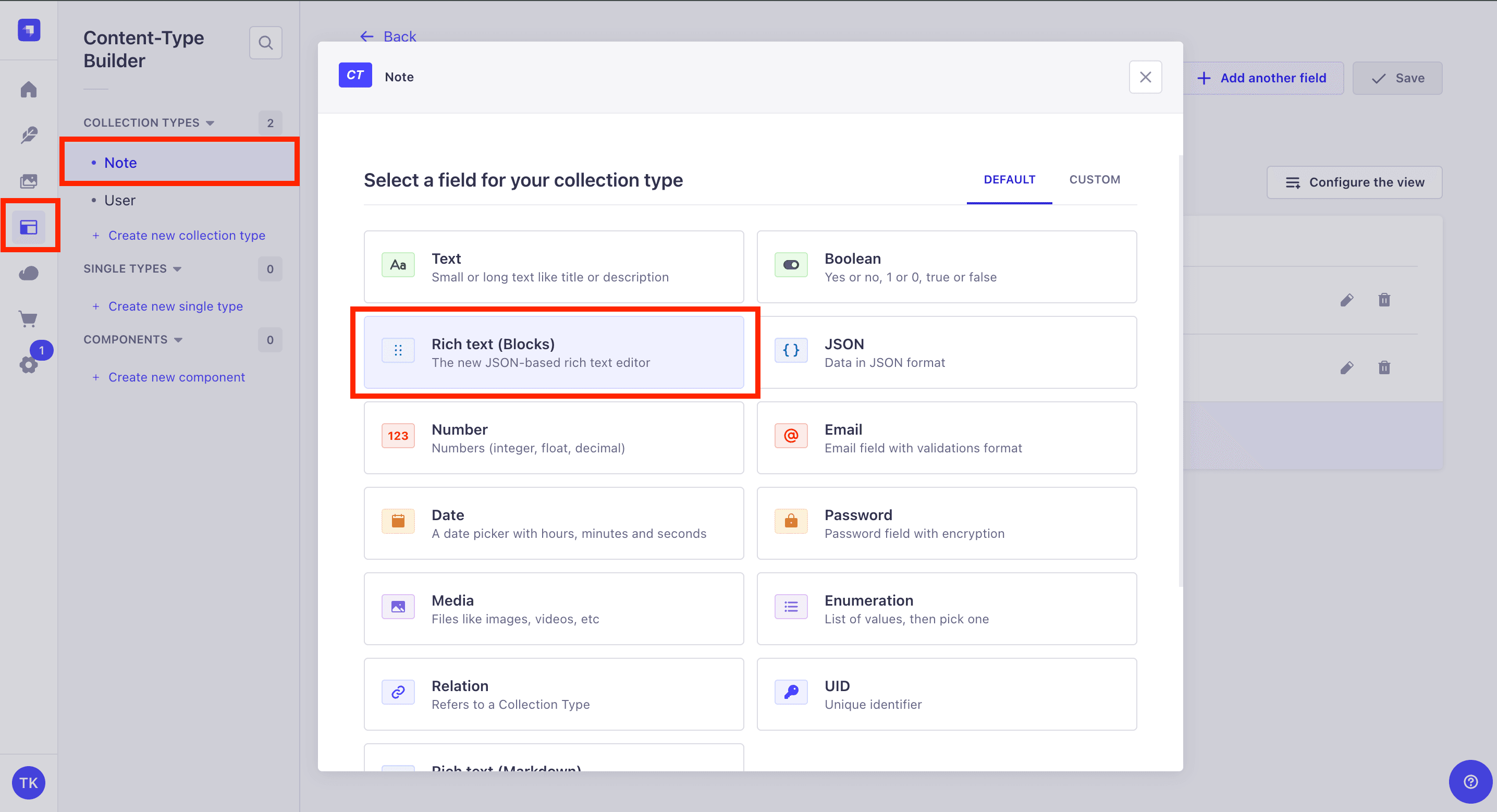
Task: Switch to the Custom tab
Action: coord(1094,180)
